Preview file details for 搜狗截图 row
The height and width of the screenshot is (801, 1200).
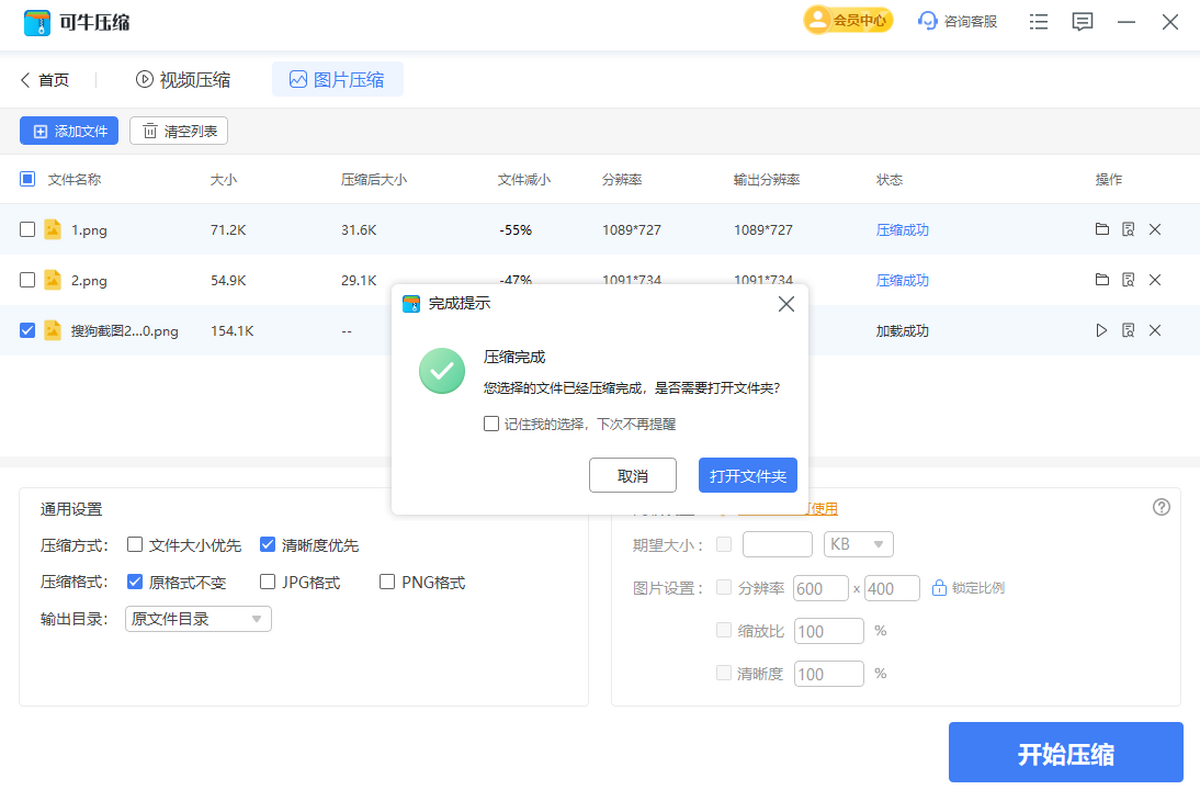point(1128,330)
